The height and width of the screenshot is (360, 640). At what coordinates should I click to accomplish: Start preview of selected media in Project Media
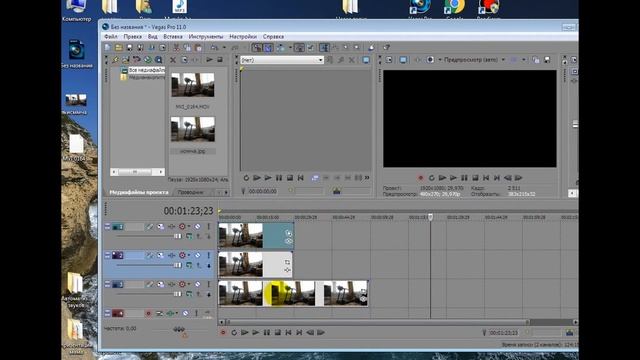point(209,60)
